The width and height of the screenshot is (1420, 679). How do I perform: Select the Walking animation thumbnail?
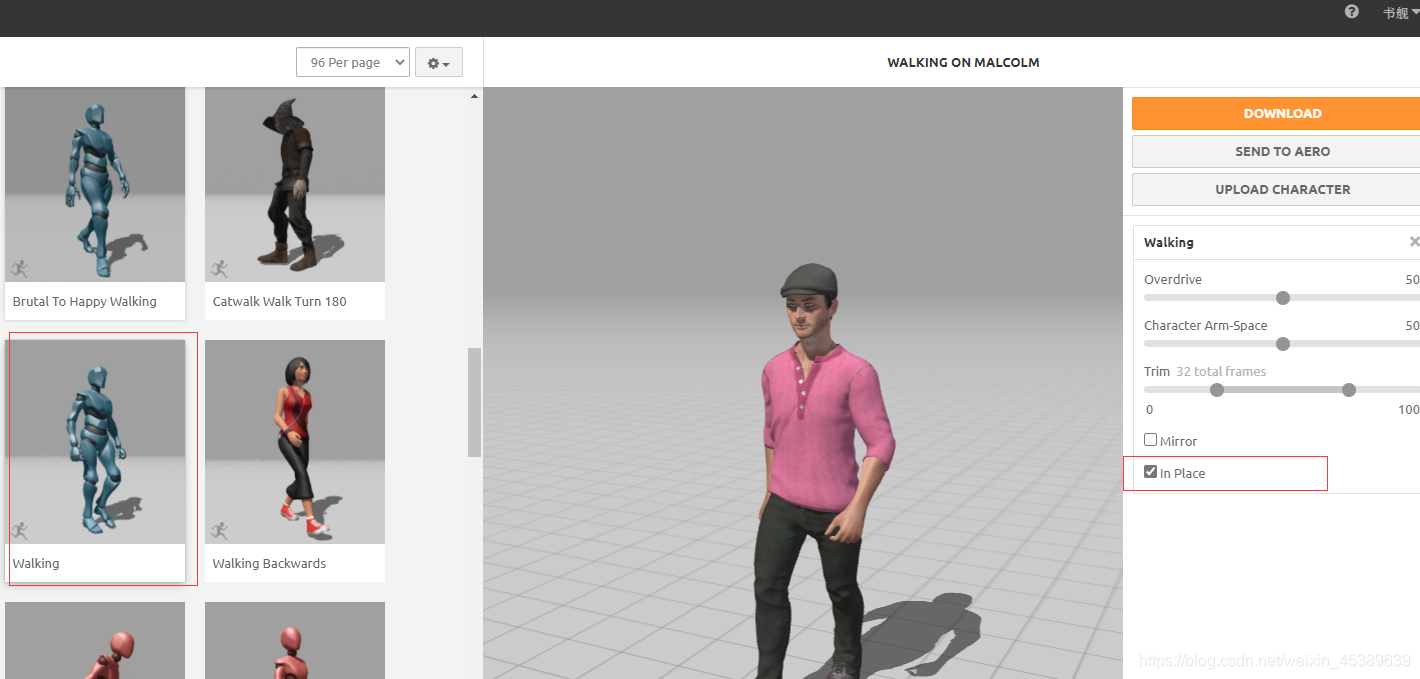tap(95, 442)
